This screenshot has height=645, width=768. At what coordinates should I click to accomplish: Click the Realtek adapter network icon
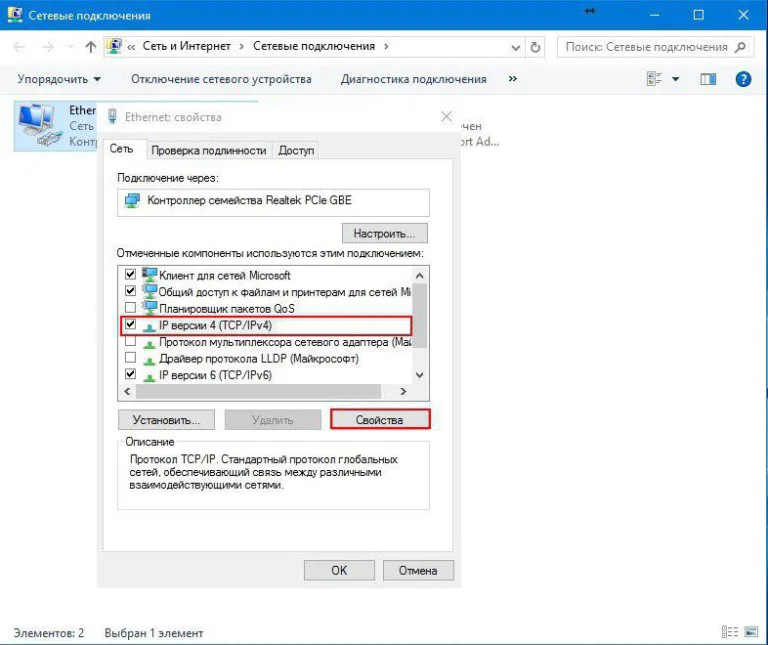132,201
